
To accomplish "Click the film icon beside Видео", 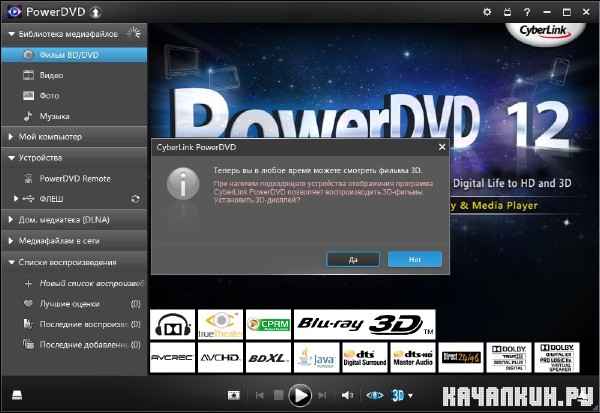I will 28,75.
